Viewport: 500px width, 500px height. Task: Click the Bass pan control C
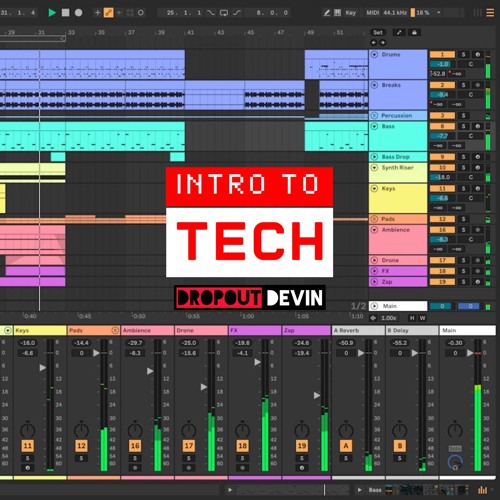[471, 136]
